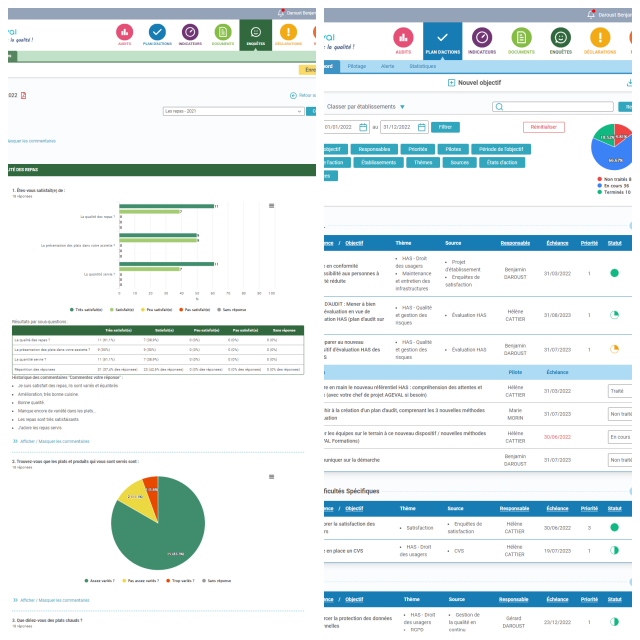
Task: Switch to Pilotage tab in right panel
Action: [x=357, y=66]
